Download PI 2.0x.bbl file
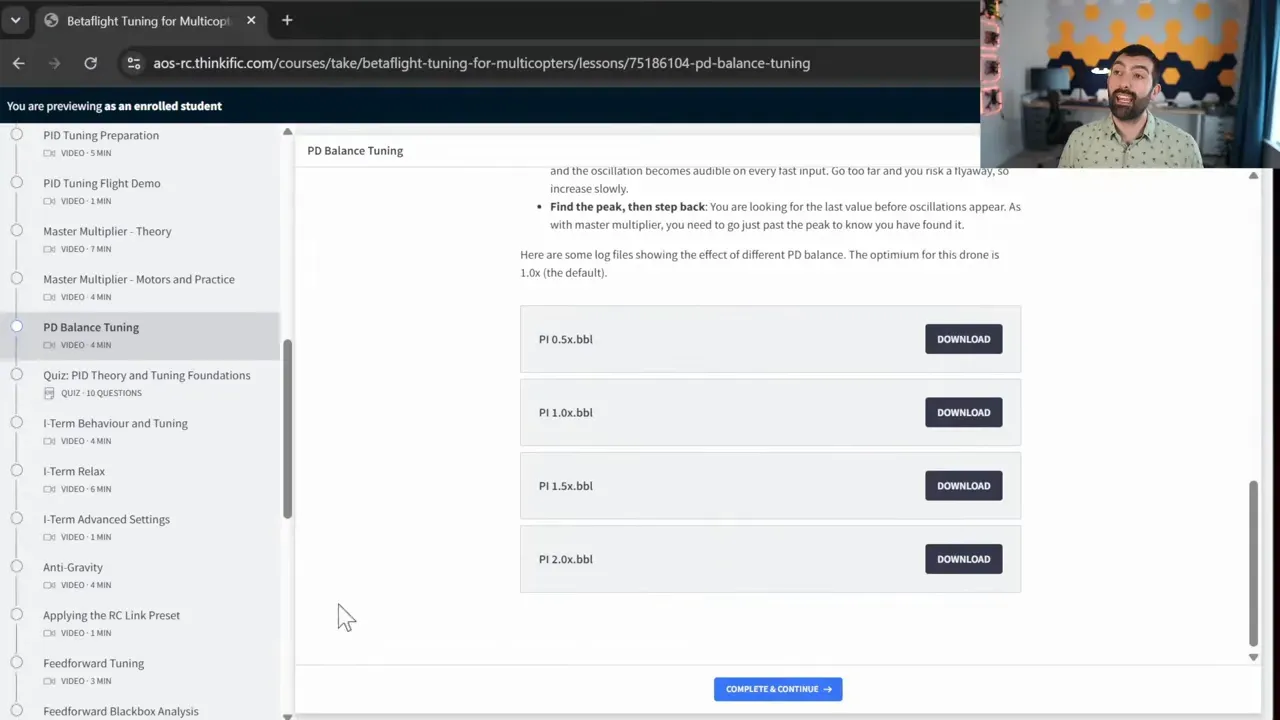The height and width of the screenshot is (720, 1280). pyautogui.click(x=963, y=559)
